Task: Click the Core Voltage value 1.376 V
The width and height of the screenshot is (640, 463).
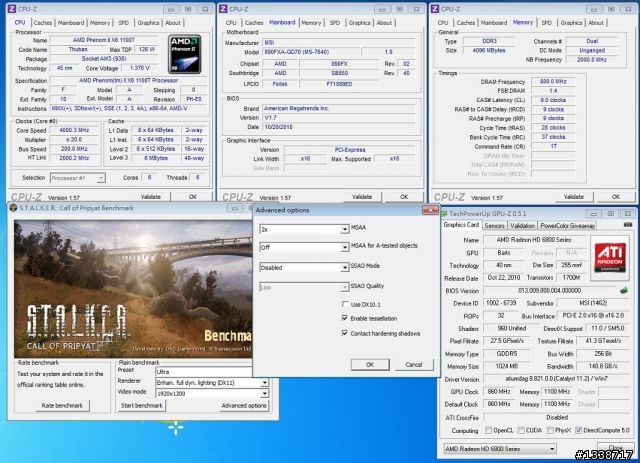Action: point(140,68)
